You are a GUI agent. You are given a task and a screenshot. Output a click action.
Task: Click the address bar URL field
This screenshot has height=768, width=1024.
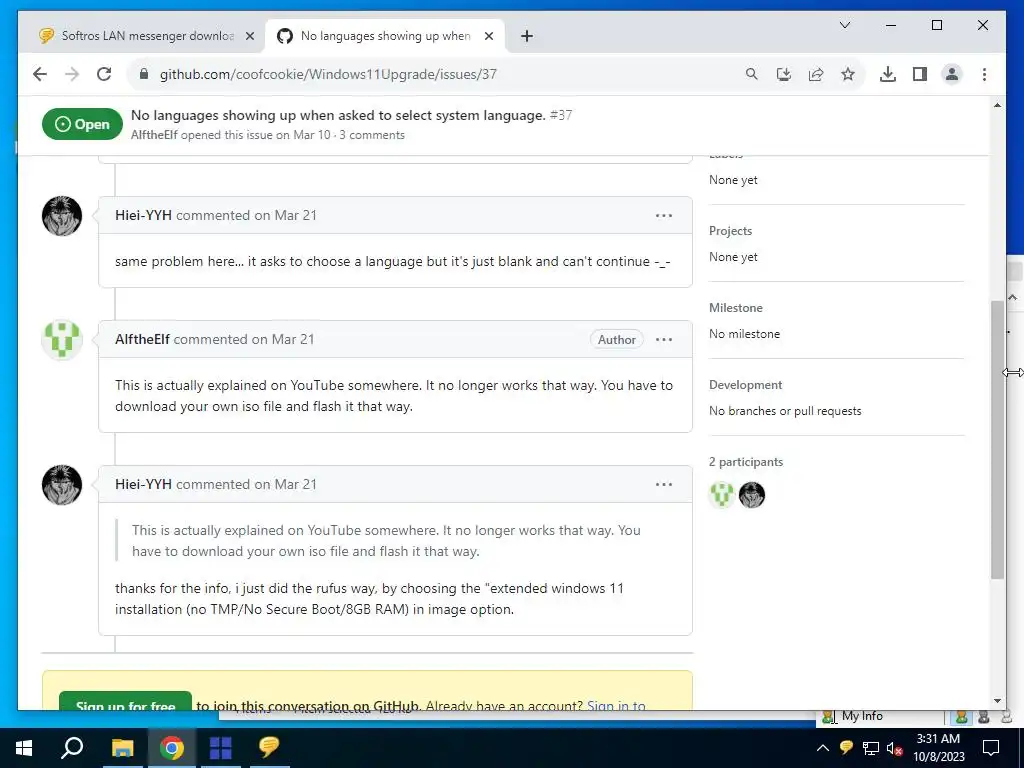pos(431,74)
